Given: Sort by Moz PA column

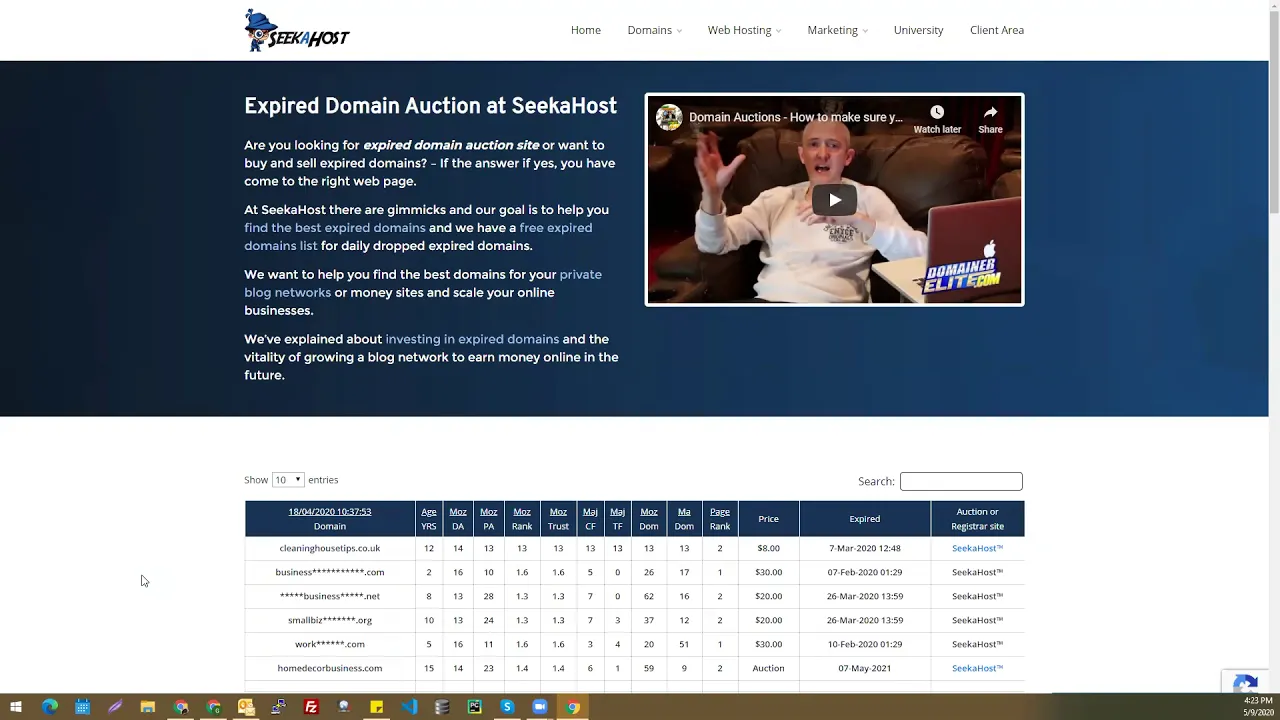Looking at the screenshot, I should click(488, 518).
